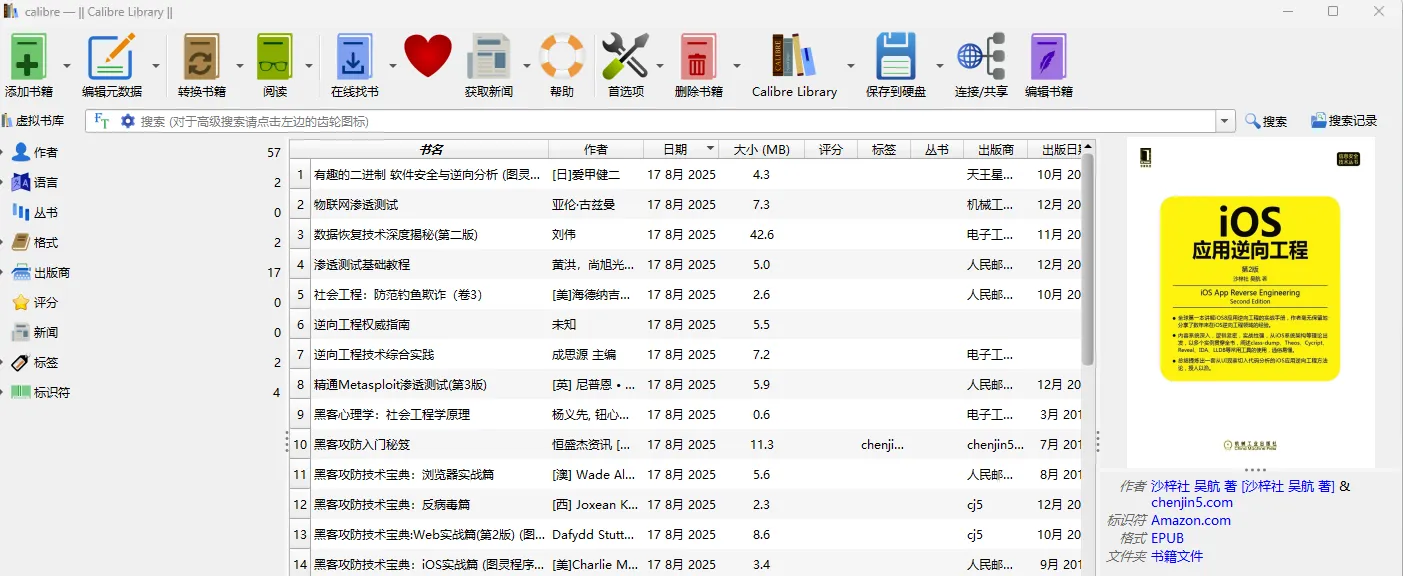1403x576 pixels.
Task: Open the search history dropdown arrow
Action: (x=1225, y=121)
